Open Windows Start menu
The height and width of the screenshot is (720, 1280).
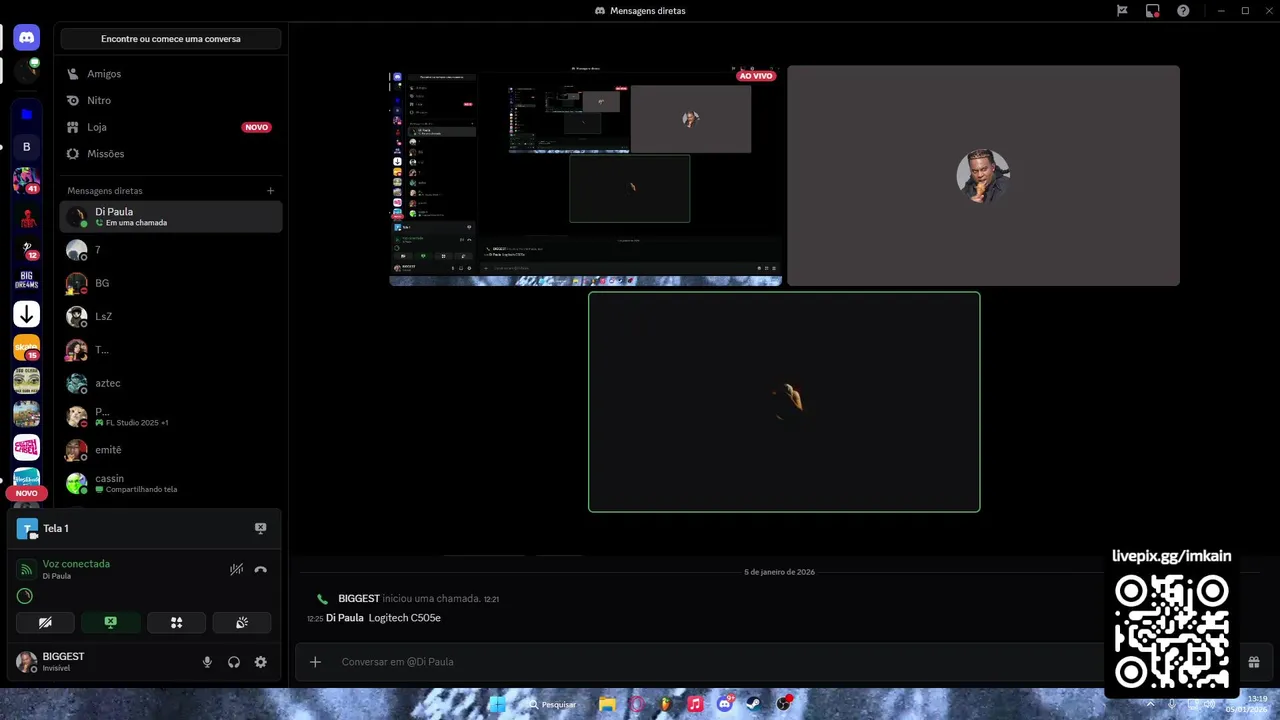click(496, 704)
